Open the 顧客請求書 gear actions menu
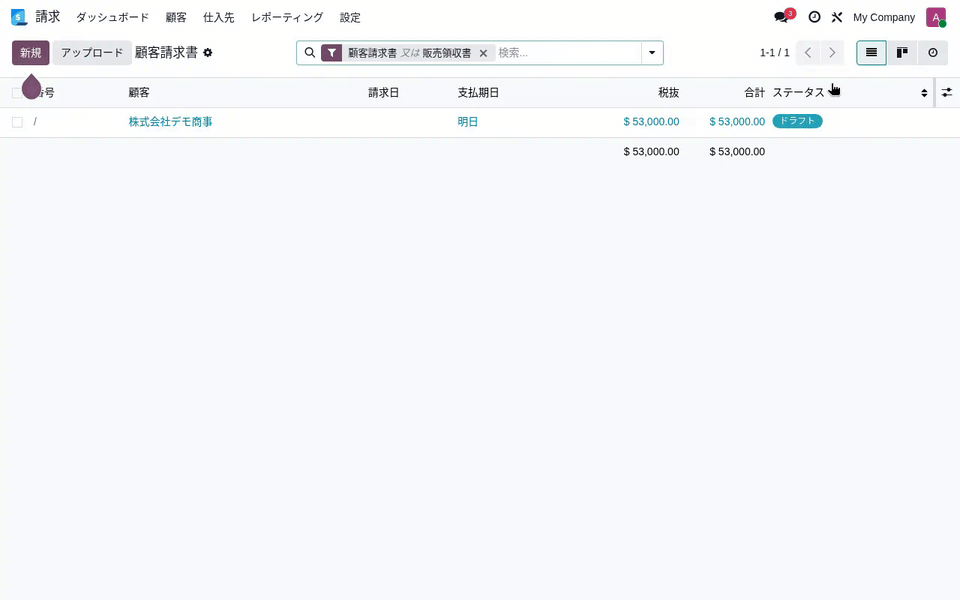 [208, 53]
